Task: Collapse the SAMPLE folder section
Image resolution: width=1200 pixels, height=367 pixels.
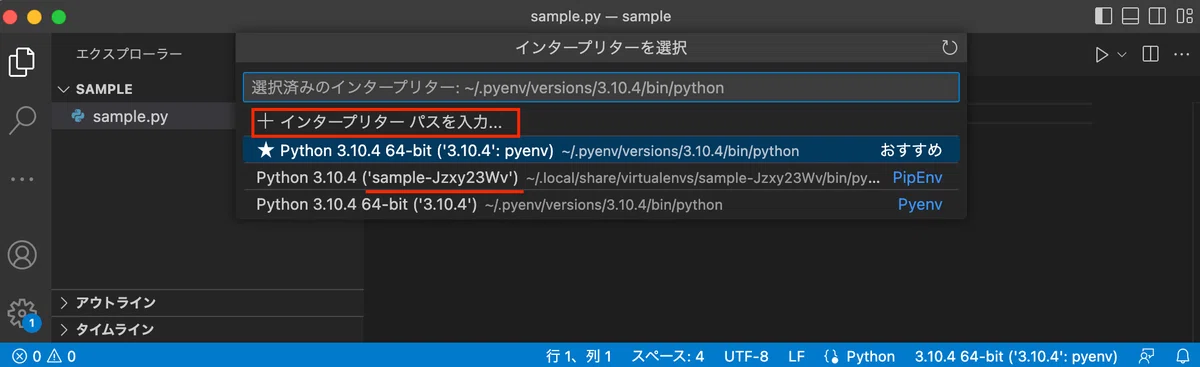Action: click(207, 89)
